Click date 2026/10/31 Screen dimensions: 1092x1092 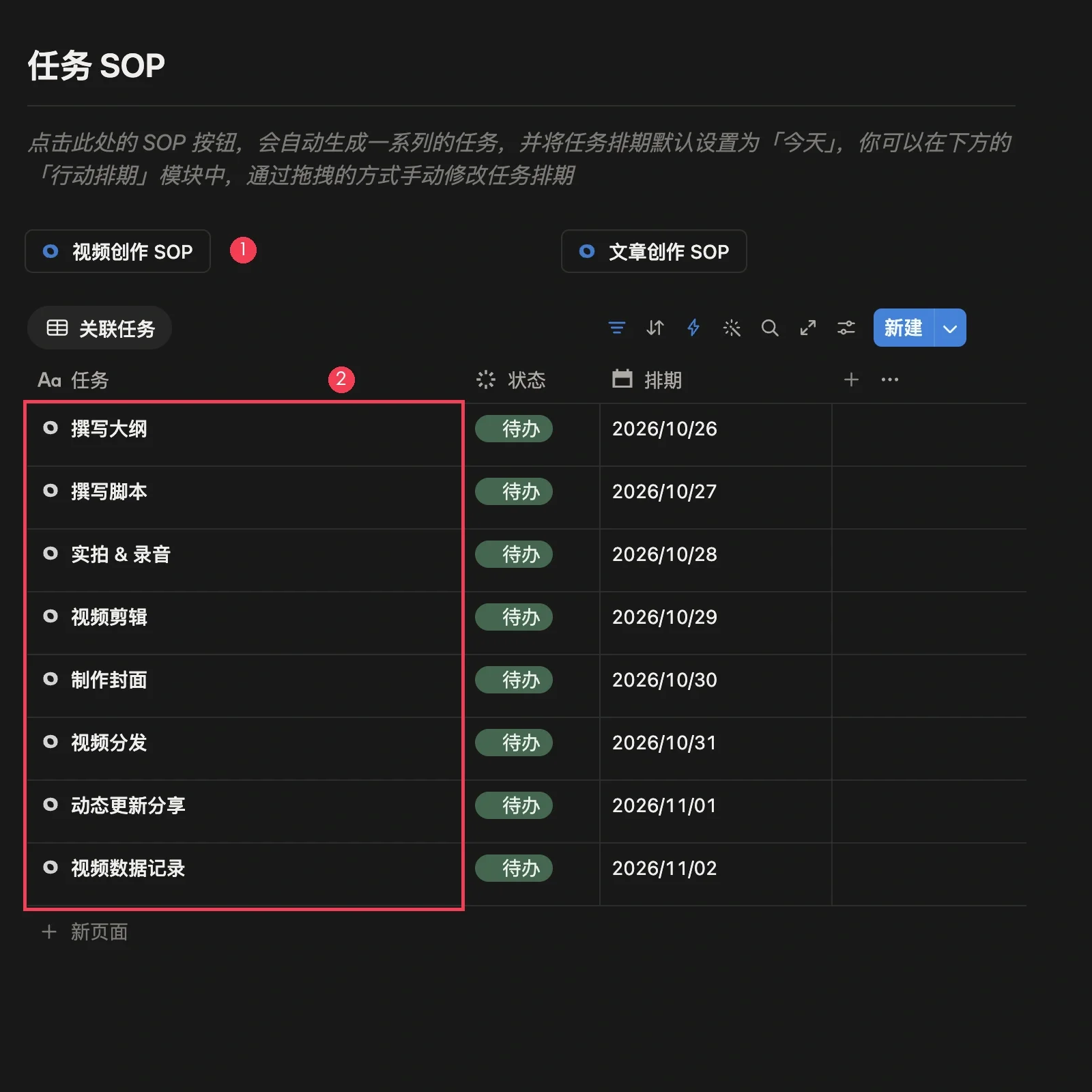[x=665, y=743]
